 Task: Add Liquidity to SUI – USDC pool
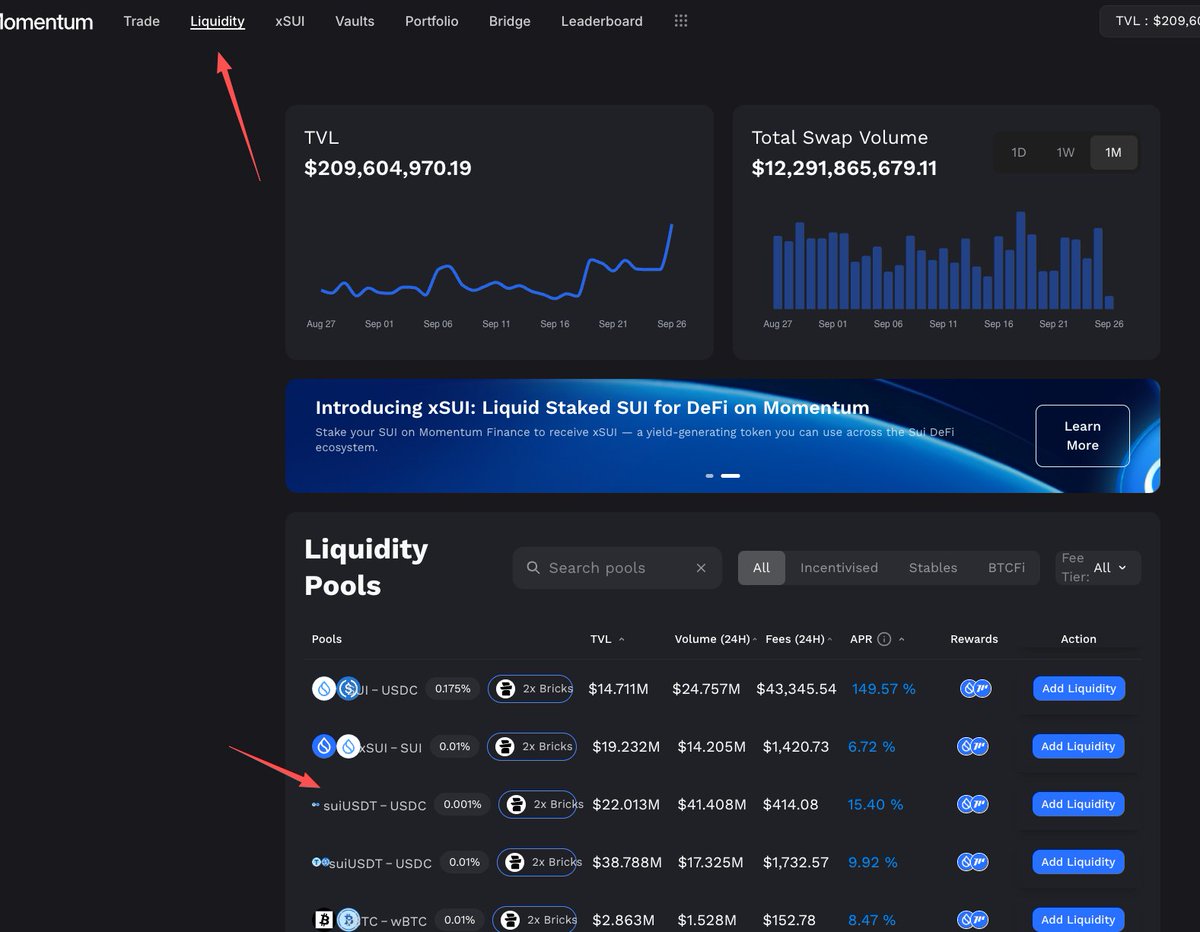pos(1079,689)
